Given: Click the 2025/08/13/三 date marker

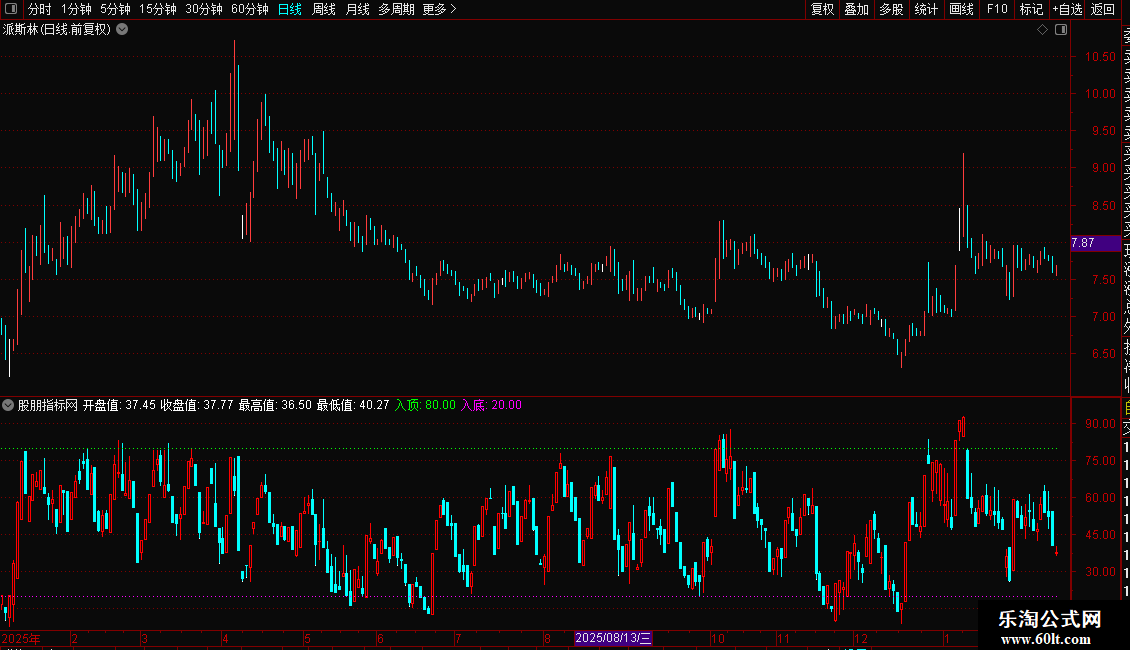Looking at the screenshot, I should pyautogui.click(x=613, y=638).
